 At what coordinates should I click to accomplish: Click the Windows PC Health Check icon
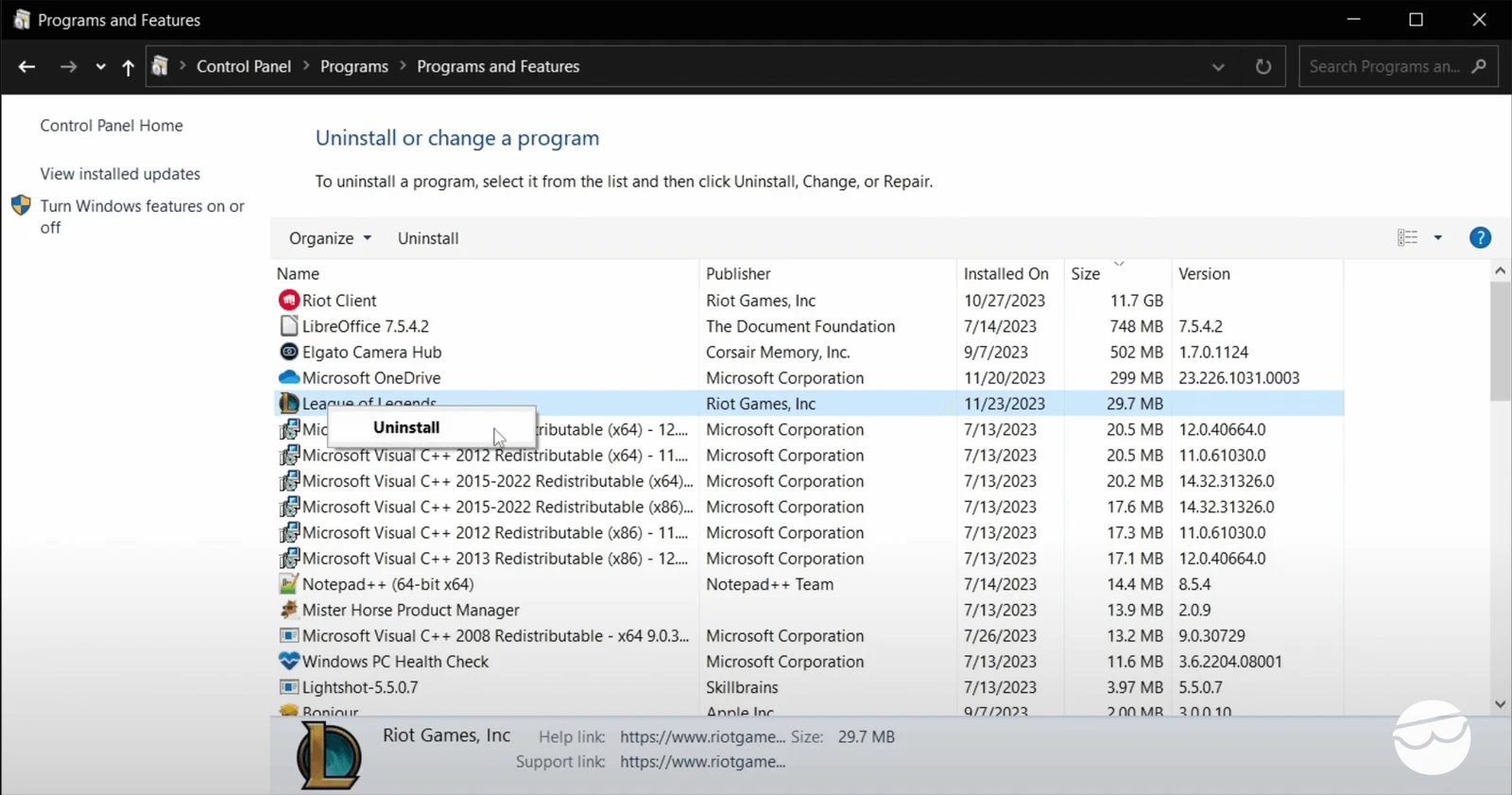[289, 662]
